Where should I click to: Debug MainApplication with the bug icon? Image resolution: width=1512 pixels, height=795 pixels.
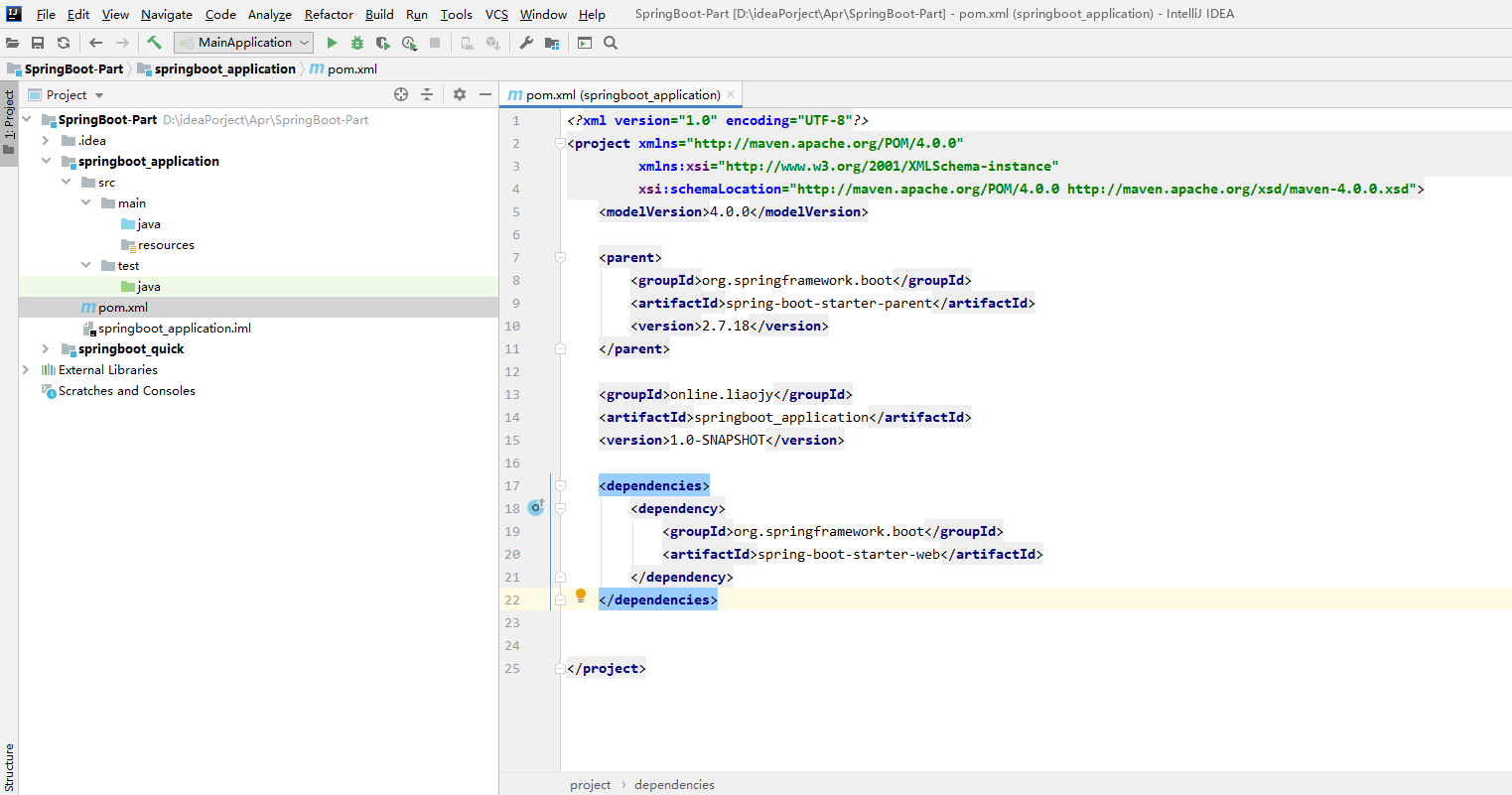coord(357,43)
